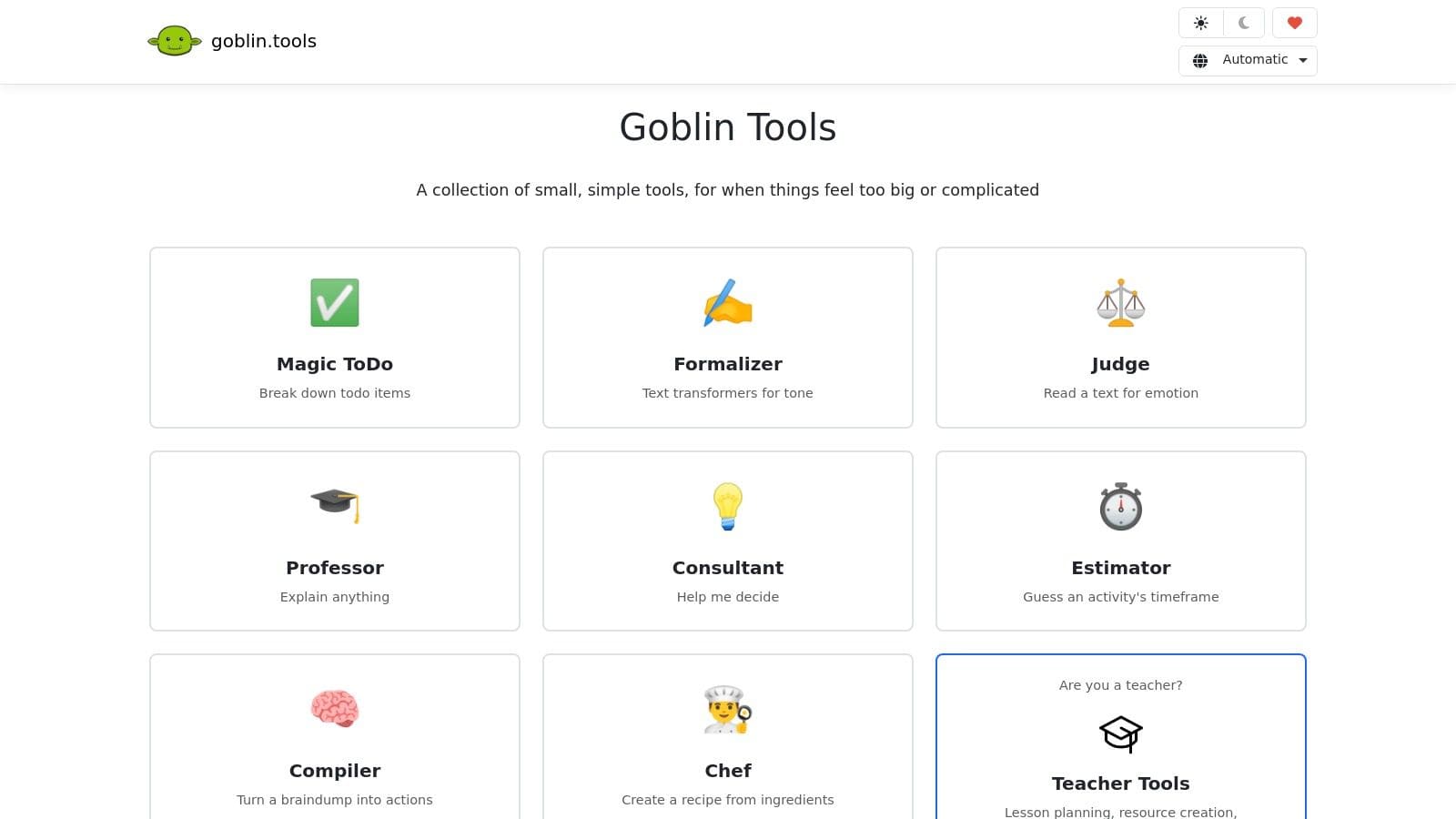Select the Magic ToDo checkmark icon
The image size is (1456, 819).
334,302
